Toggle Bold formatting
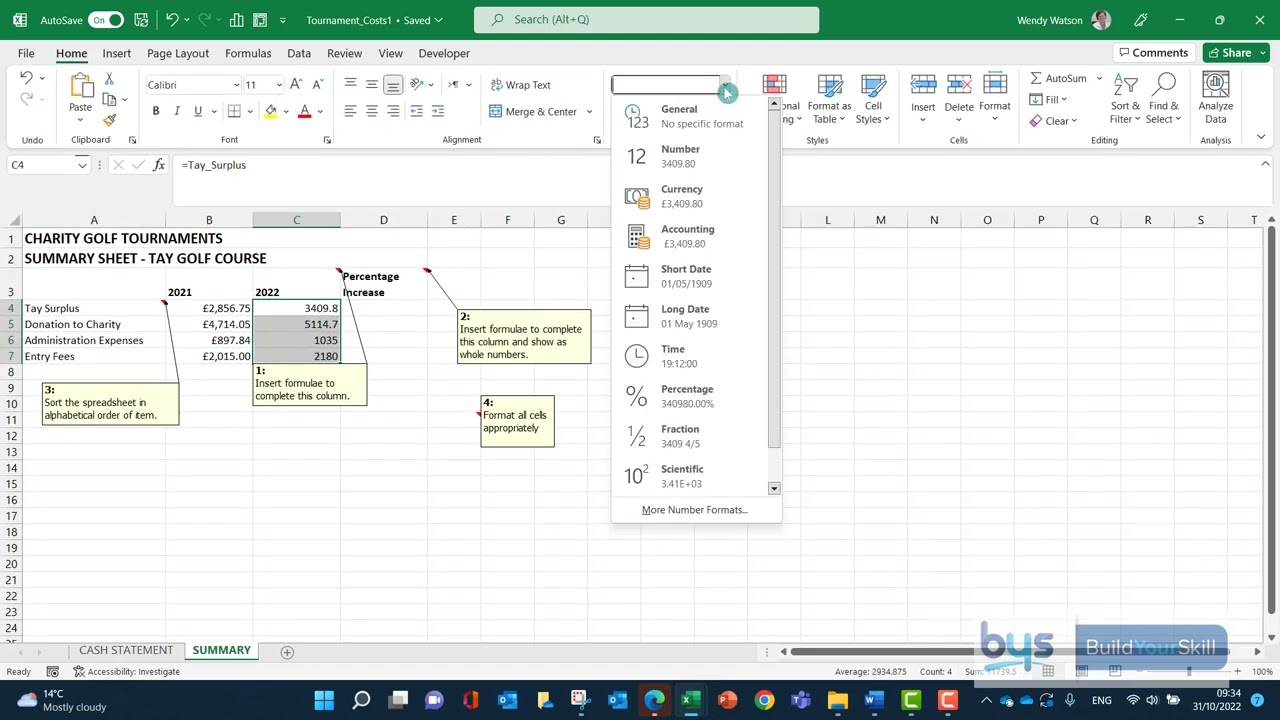The image size is (1280, 720). (156, 111)
